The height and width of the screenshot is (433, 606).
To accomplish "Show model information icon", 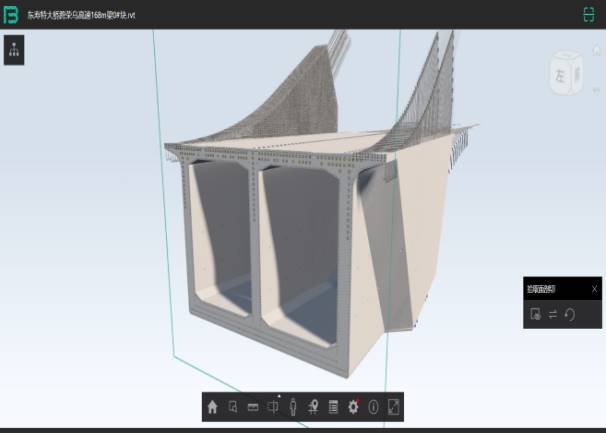I will (x=373, y=407).
